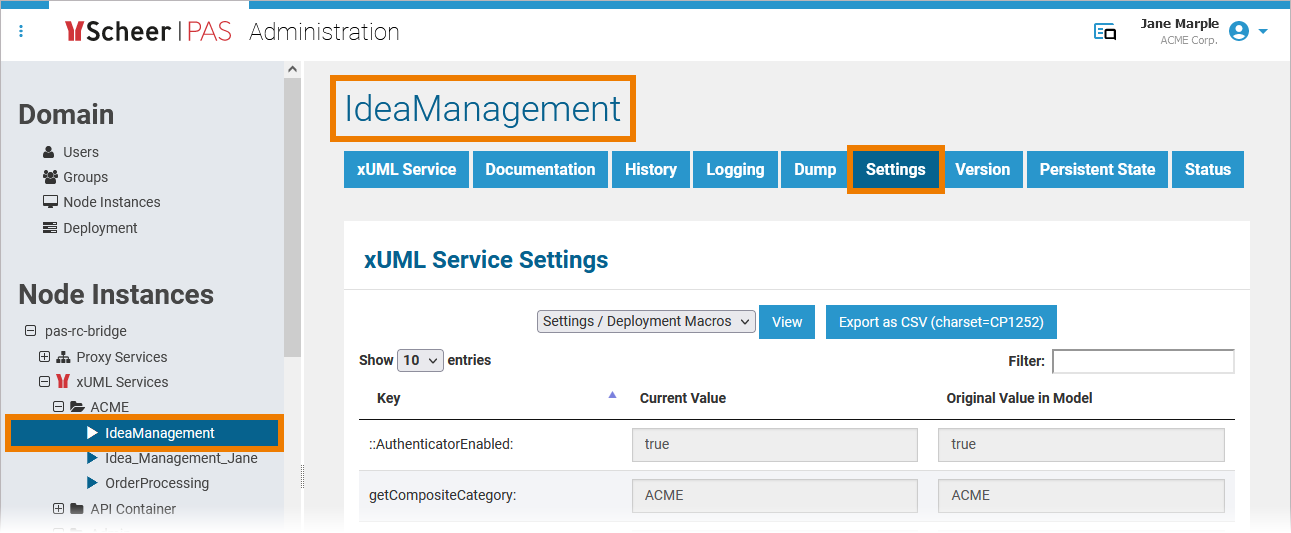The image size is (1291, 533).
Task: Click the Node Instances monitor icon
Action: (x=50, y=202)
